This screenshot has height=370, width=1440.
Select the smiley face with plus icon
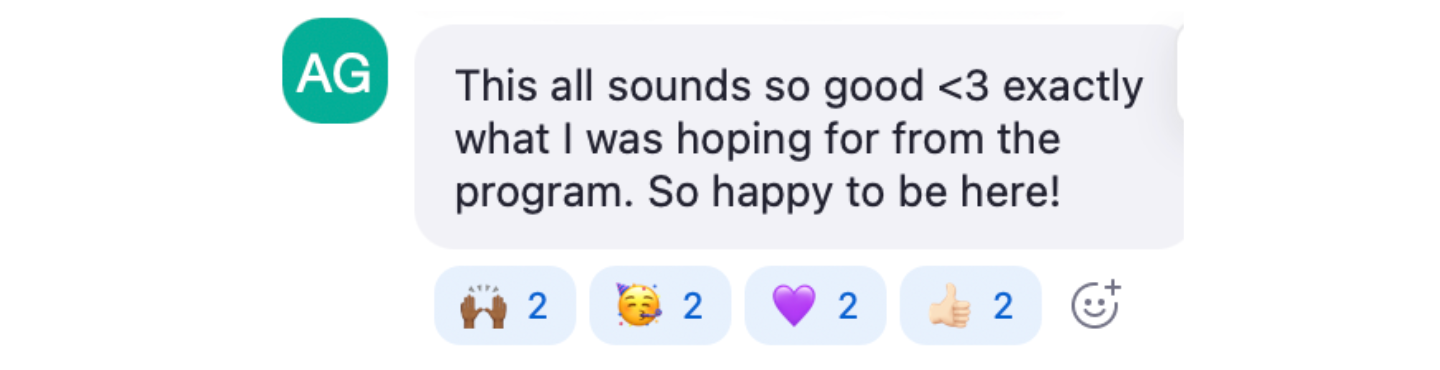1096,305
